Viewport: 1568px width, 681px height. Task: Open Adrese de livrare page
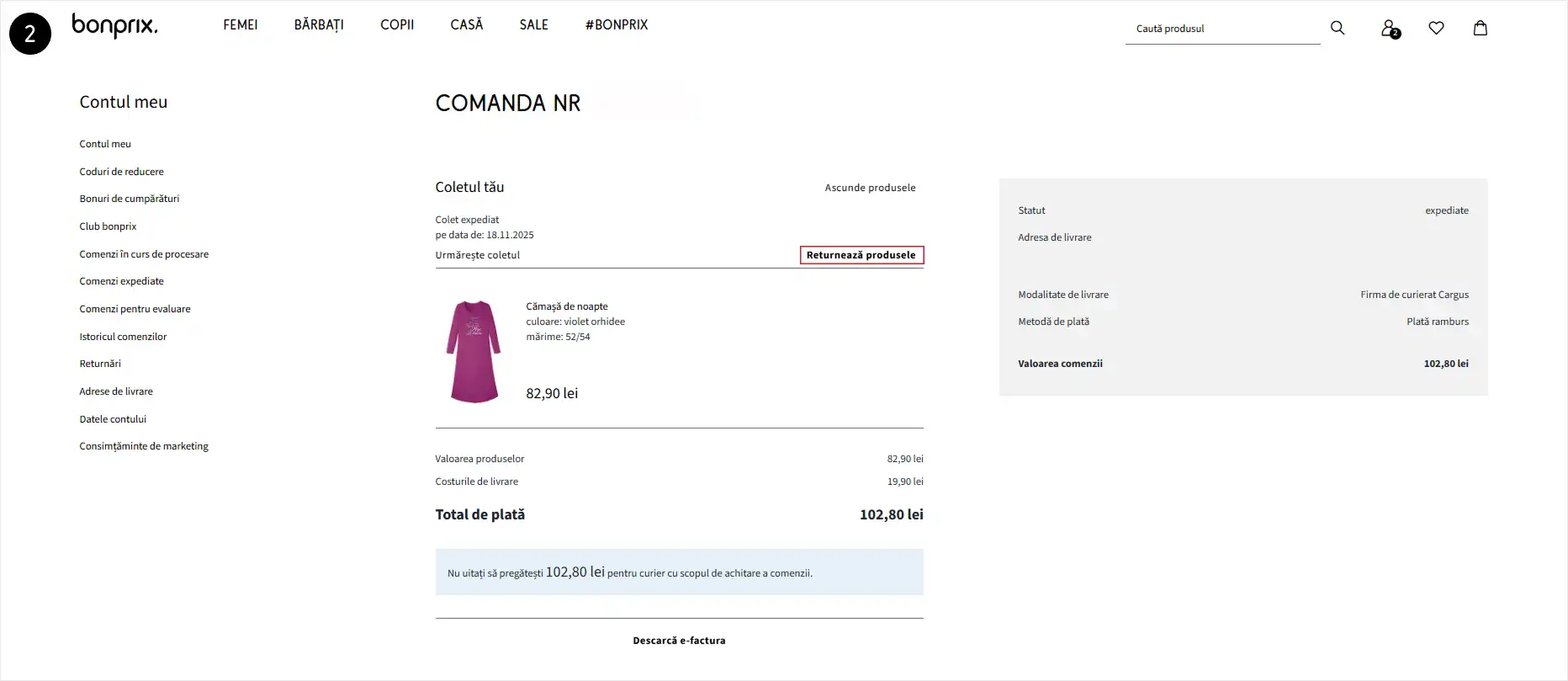116,391
